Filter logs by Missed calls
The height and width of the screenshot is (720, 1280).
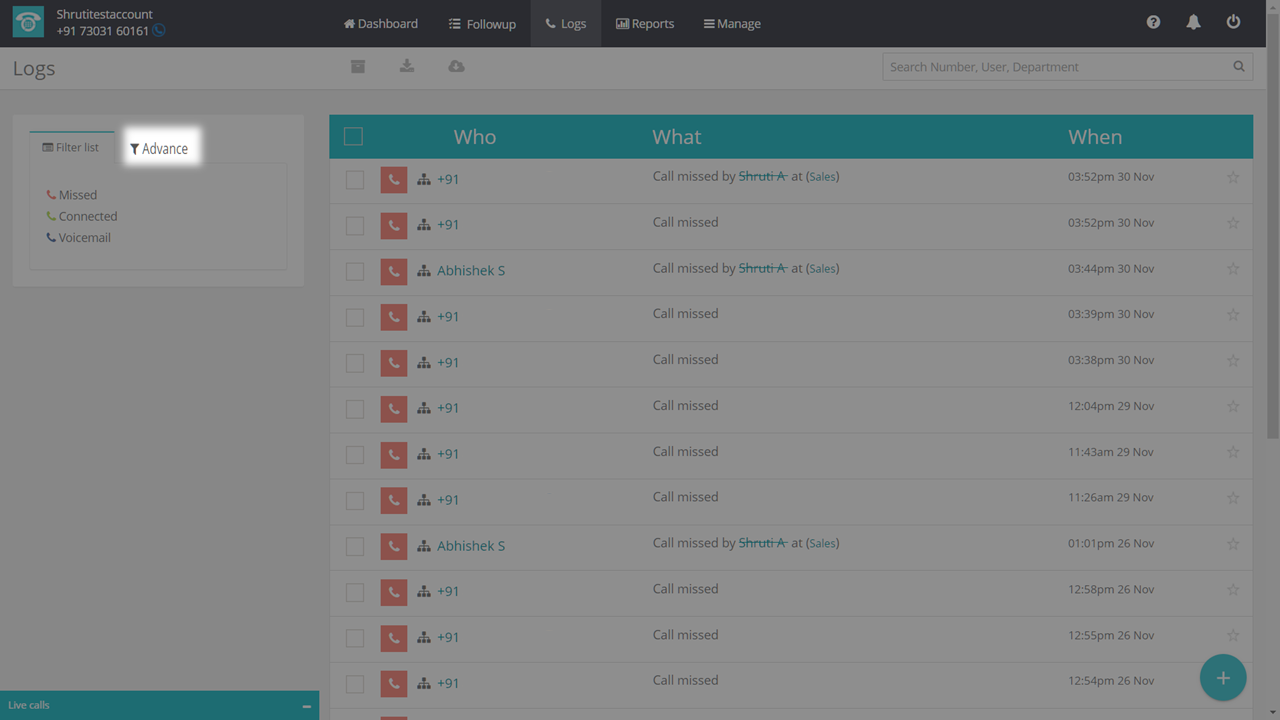point(77,195)
